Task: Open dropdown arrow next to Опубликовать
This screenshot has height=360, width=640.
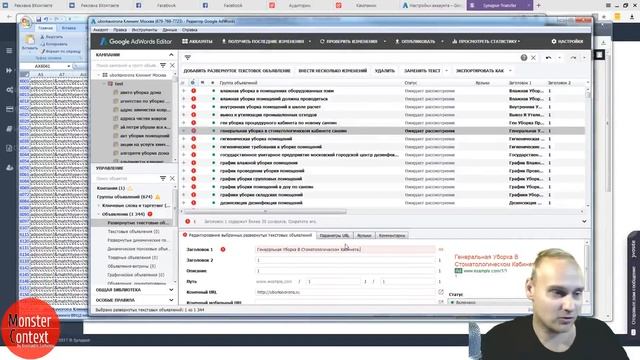Action: [442, 41]
